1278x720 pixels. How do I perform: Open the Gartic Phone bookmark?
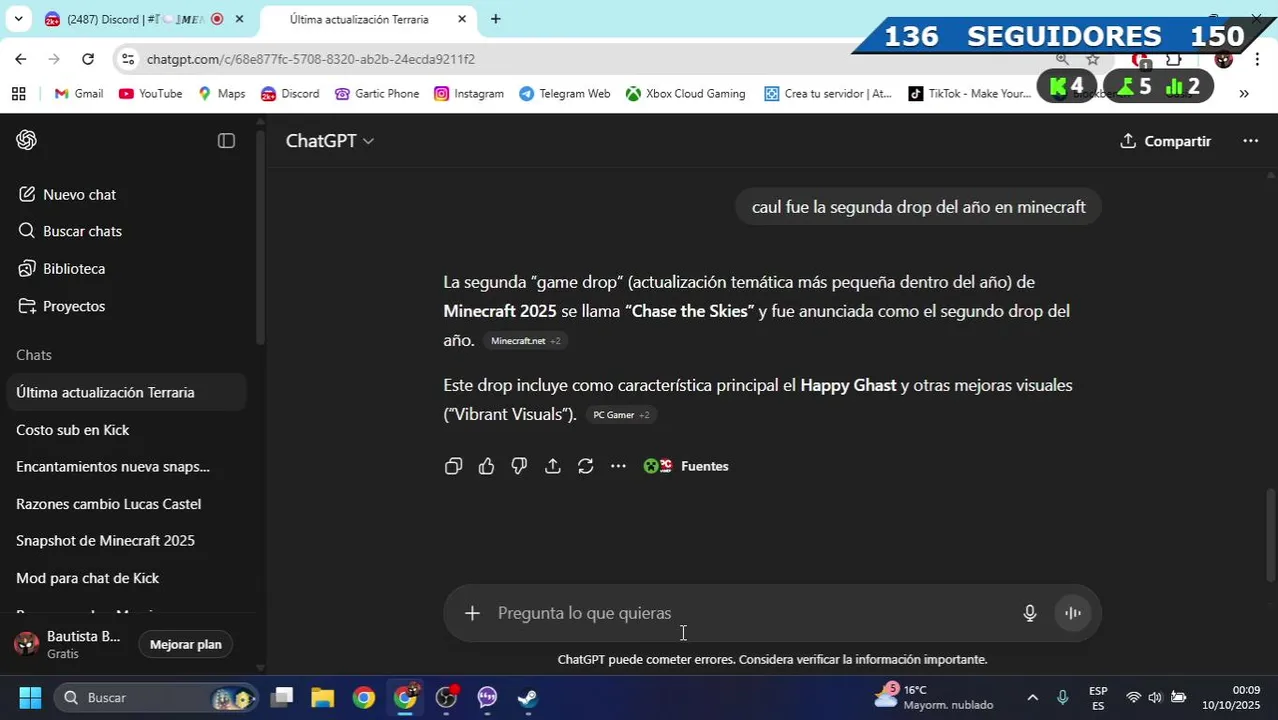click(377, 94)
